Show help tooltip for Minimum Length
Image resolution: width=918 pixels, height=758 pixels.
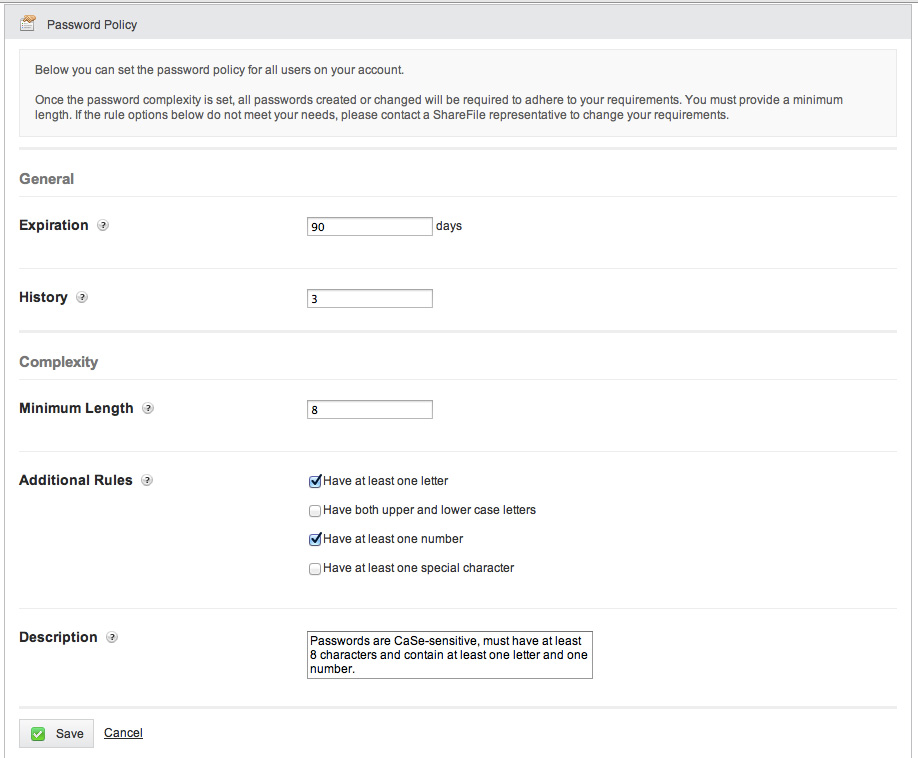coord(148,409)
